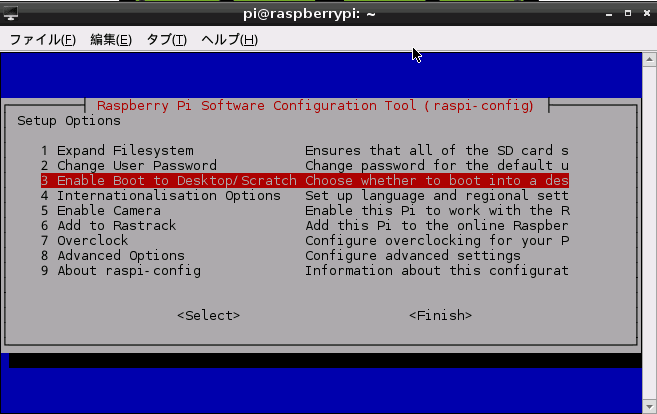Viewport: 657px width, 414px height.
Task: Open the 編集(E) menu
Action: 111,40
